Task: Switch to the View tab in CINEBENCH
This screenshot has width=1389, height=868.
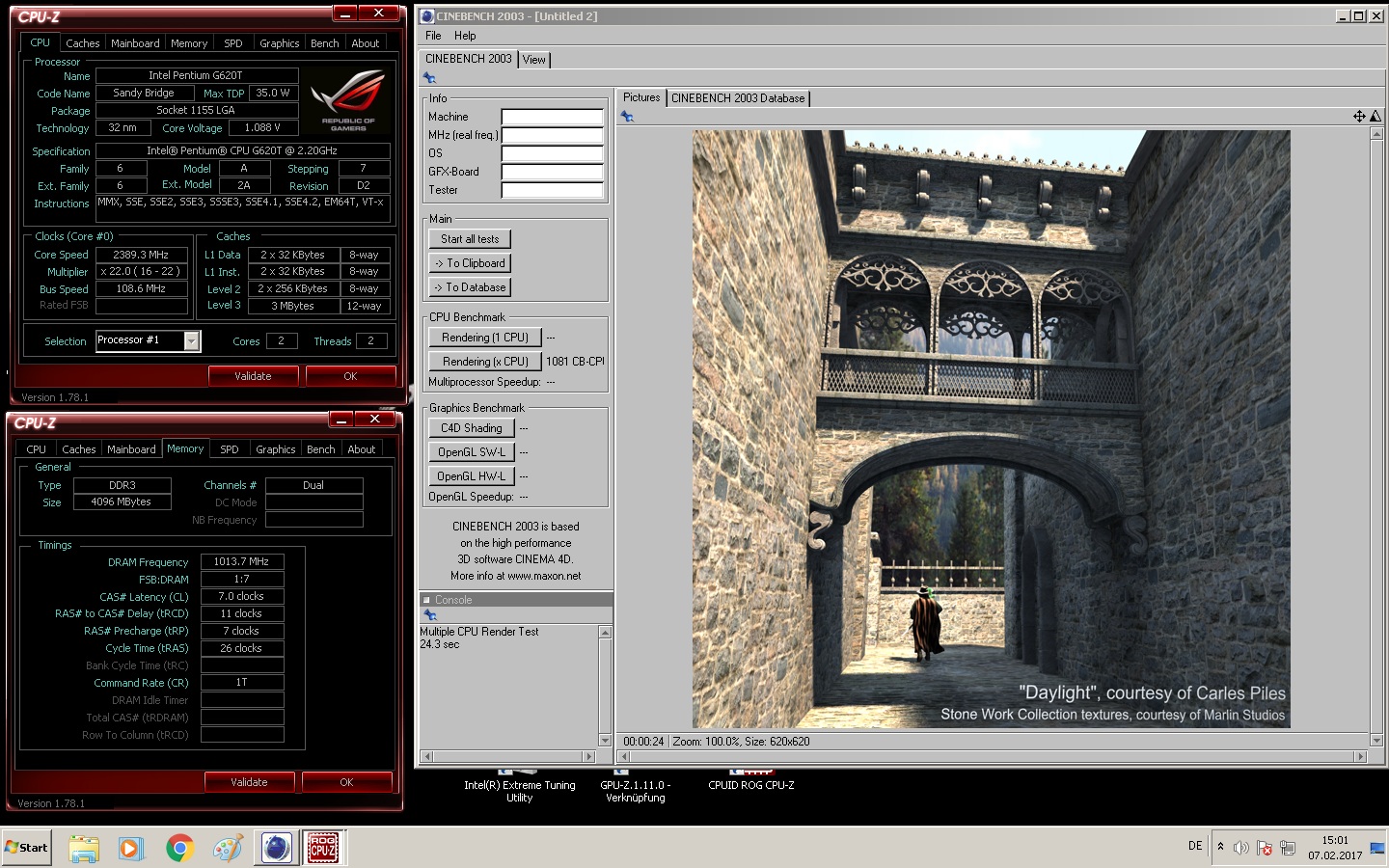Action: coord(534,60)
